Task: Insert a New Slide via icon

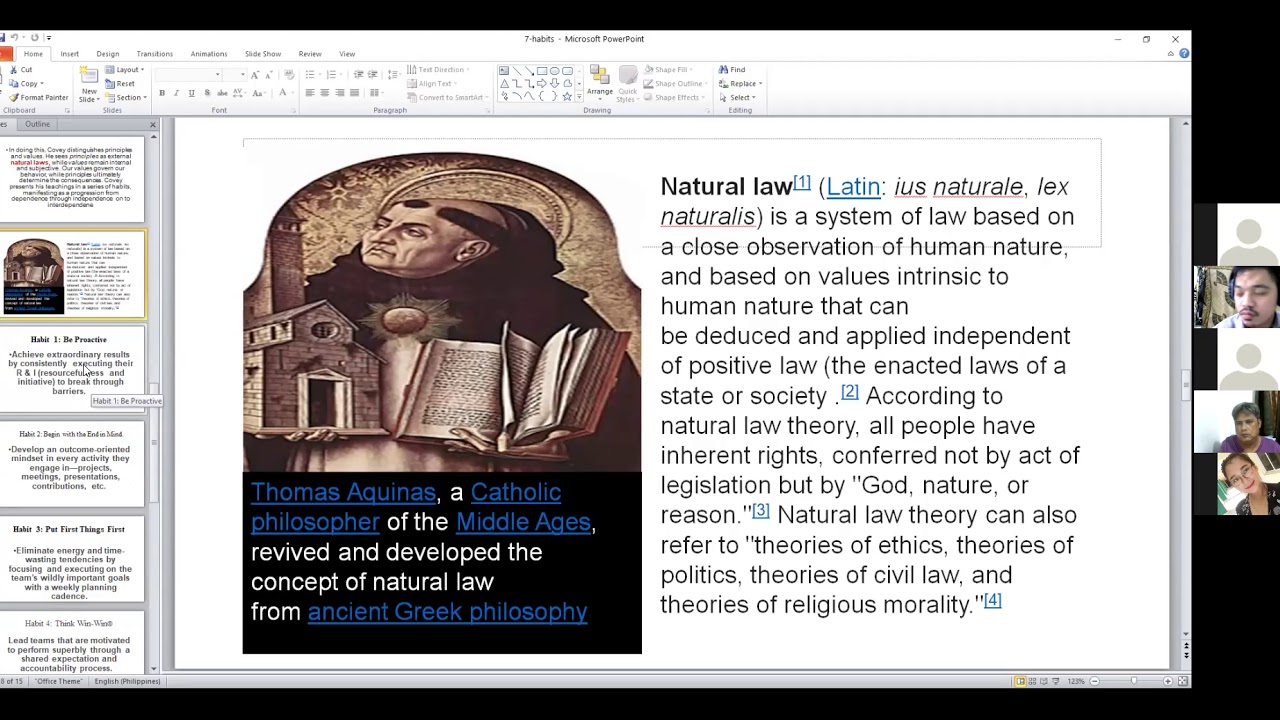Action: [x=88, y=76]
